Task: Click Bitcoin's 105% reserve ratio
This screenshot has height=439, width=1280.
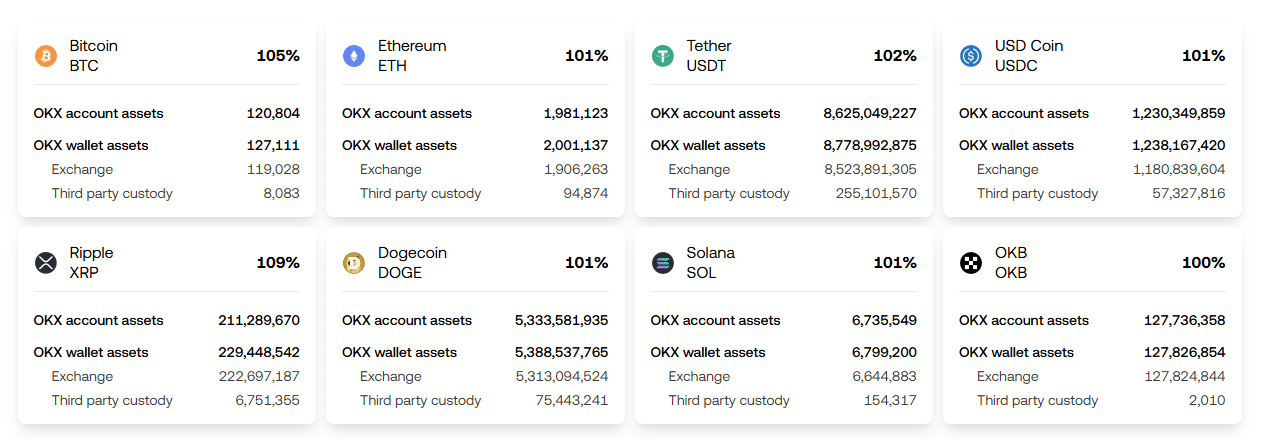Action: coord(278,56)
